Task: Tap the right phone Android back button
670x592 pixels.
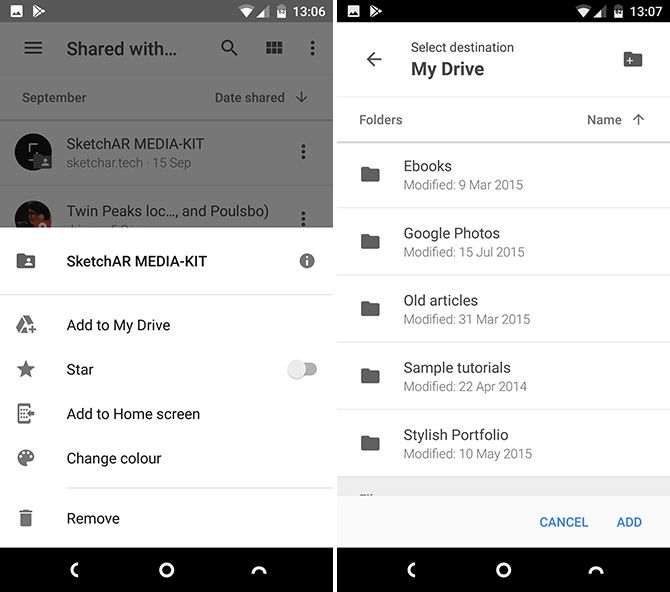Action: [x=411, y=570]
